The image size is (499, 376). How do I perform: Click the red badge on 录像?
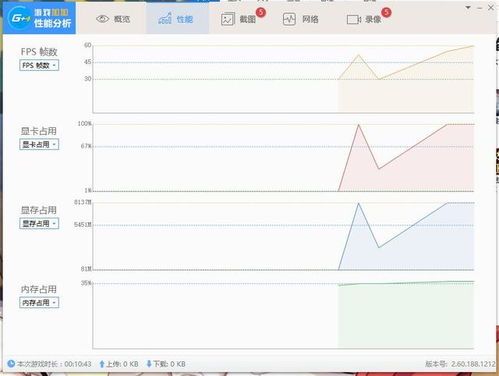click(x=386, y=13)
